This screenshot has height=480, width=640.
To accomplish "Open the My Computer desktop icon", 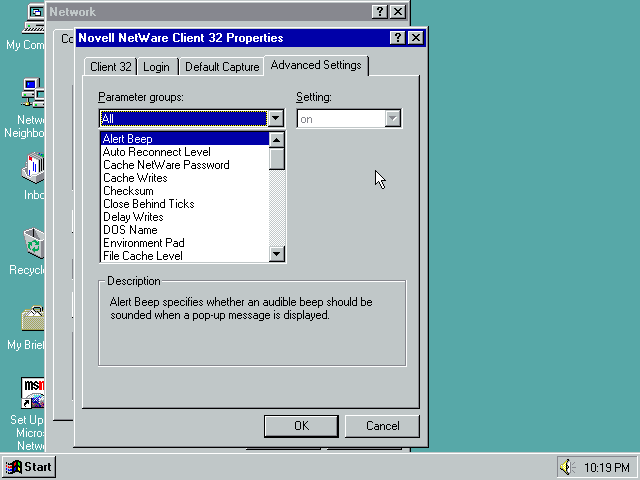I will pos(33,19).
